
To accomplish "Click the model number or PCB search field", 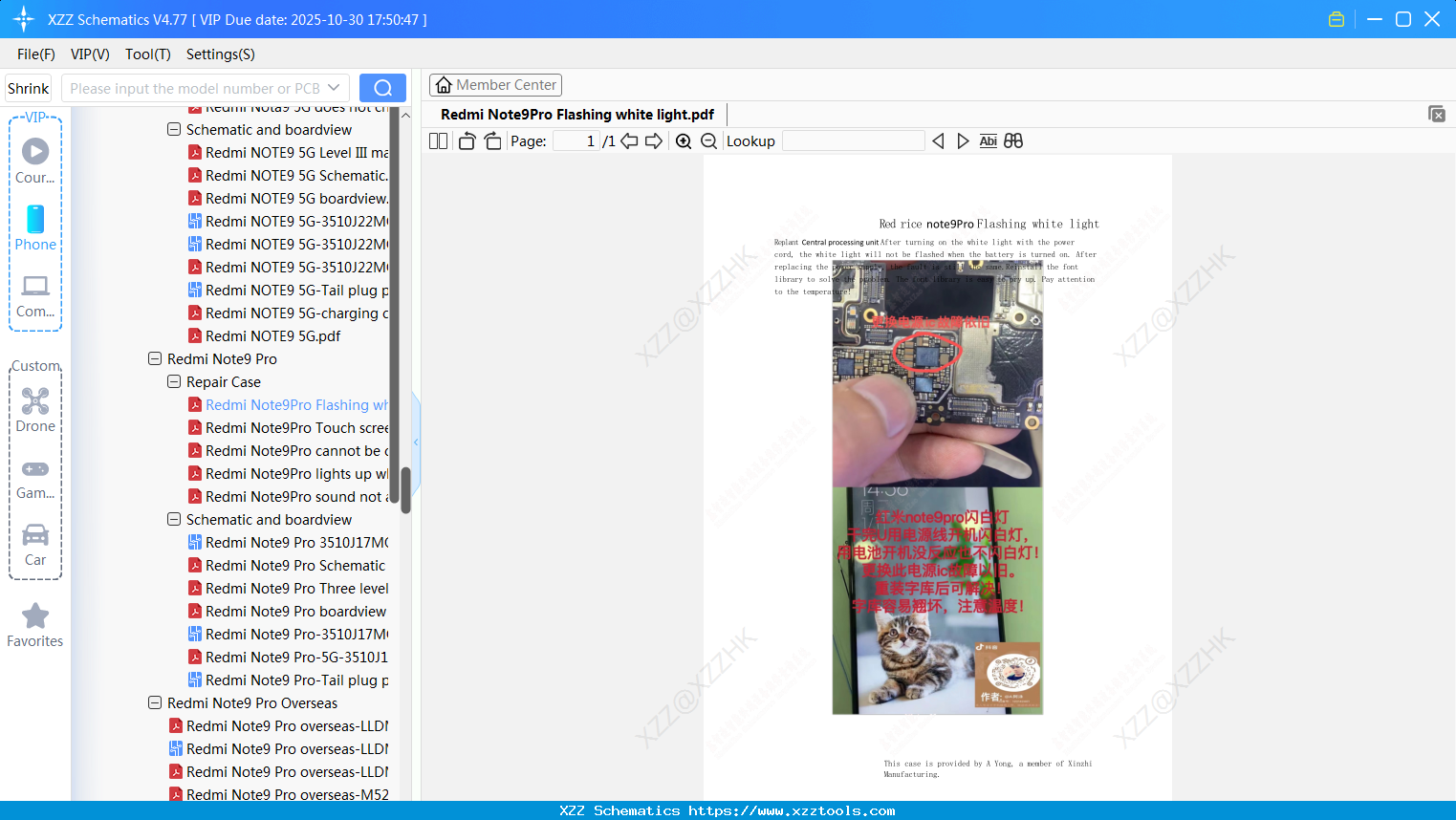I will point(195,88).
